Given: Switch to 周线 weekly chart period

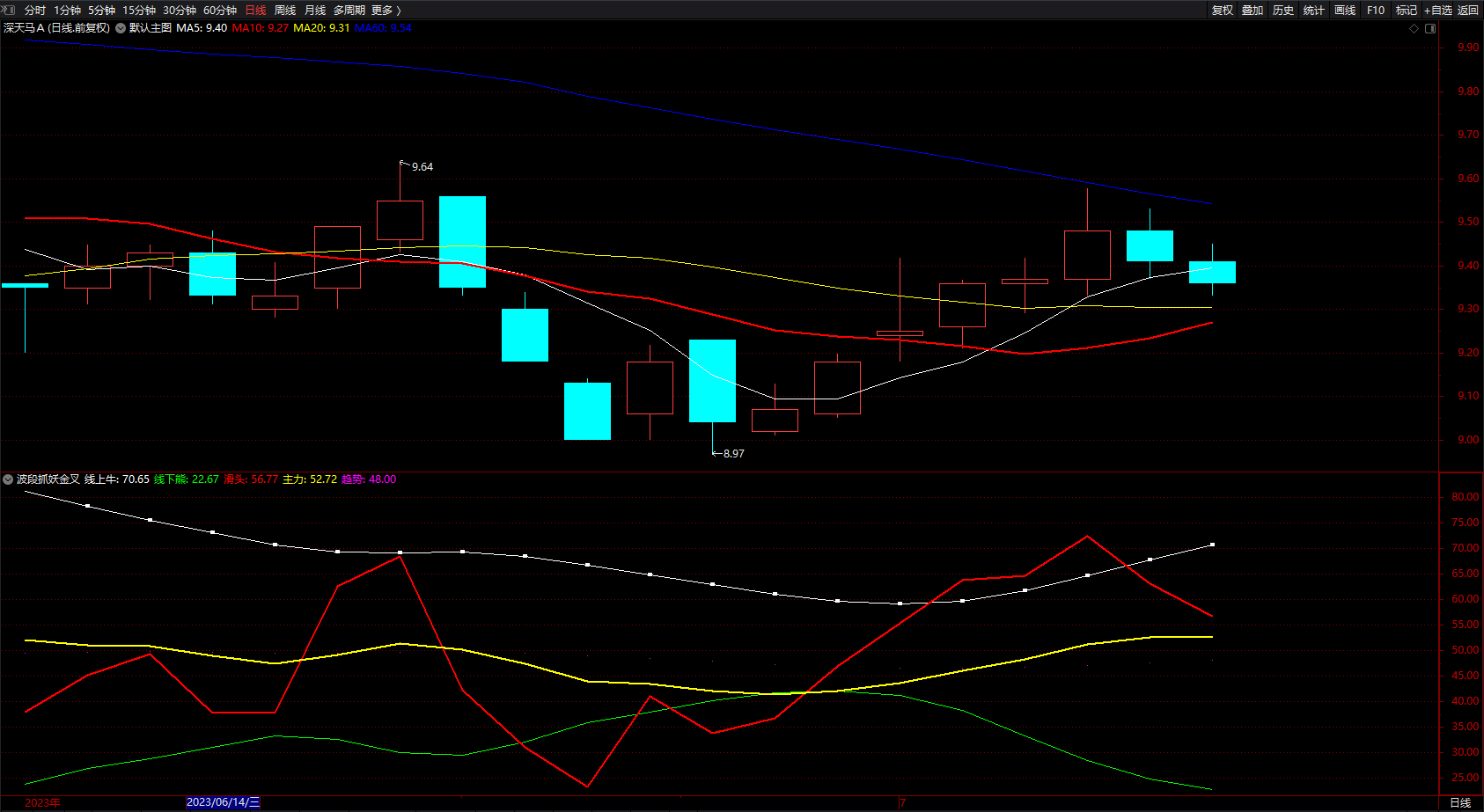Looking at the screenshot, I should pos(285,11).
